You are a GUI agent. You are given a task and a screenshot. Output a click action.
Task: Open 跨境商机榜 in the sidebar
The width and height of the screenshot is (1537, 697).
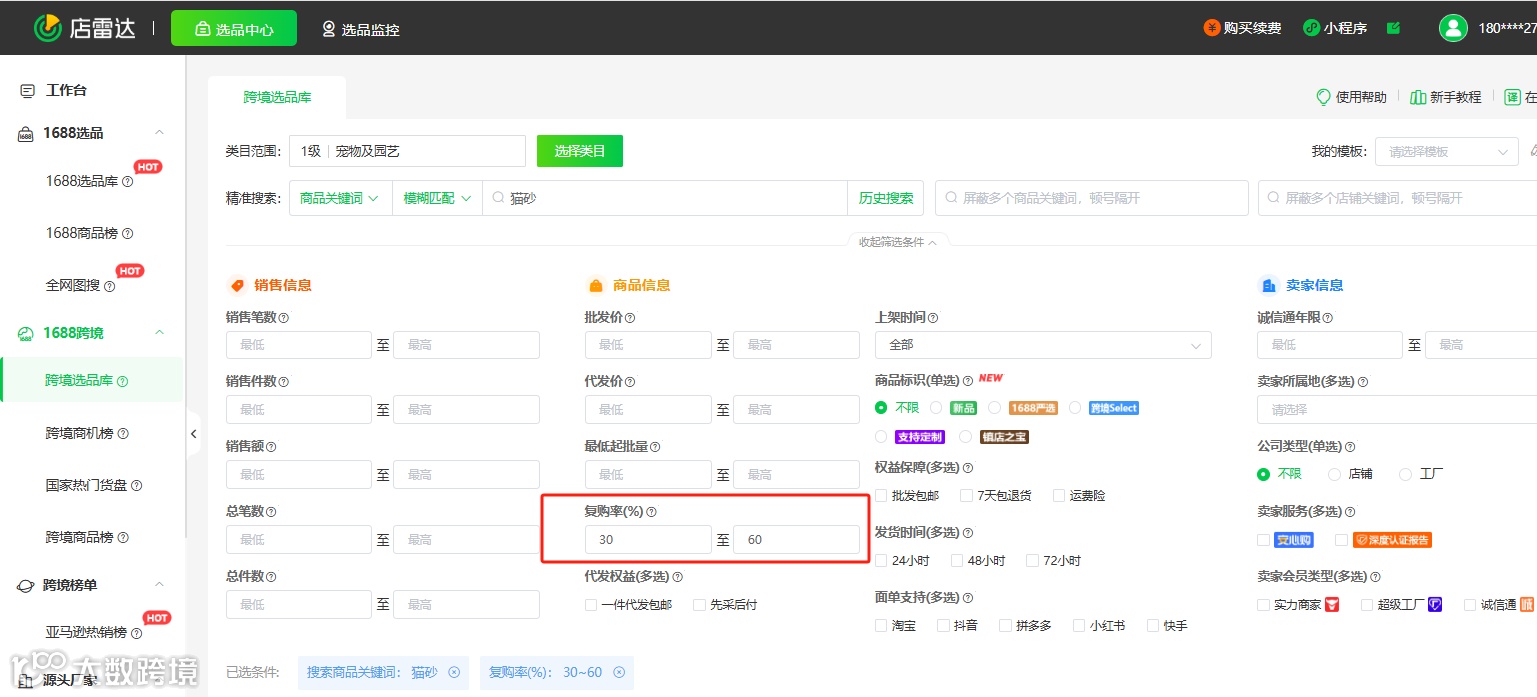88,433
